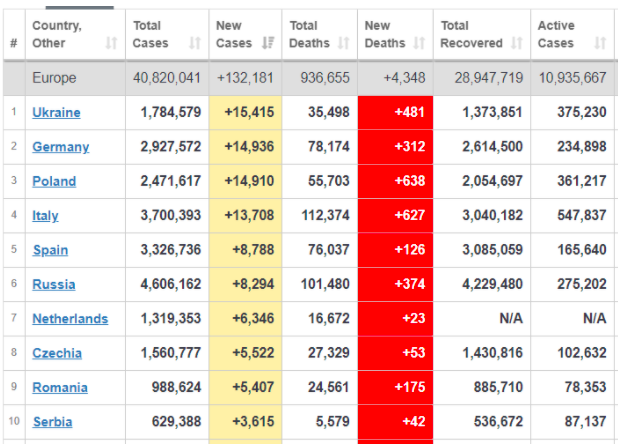Click Netherlands new deaths +23 cell
Image resolution: width=618 pixels, height=447 pixels.
click(x=395, y=318)
